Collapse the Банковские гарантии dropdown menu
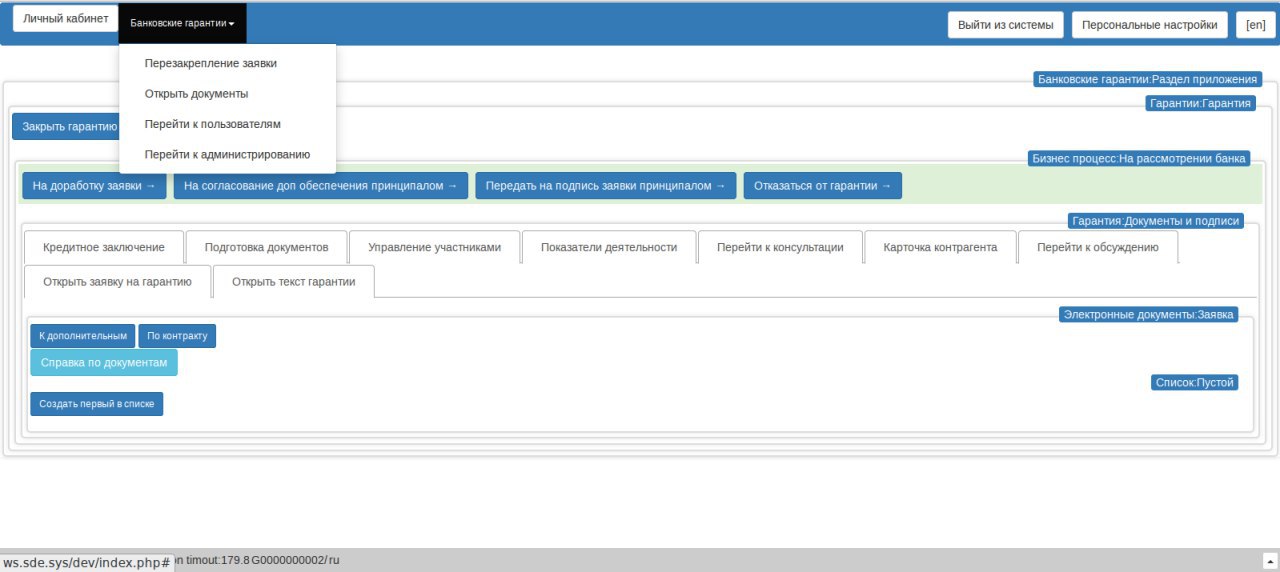This screenshot has height=572, width=1280. 182,22
